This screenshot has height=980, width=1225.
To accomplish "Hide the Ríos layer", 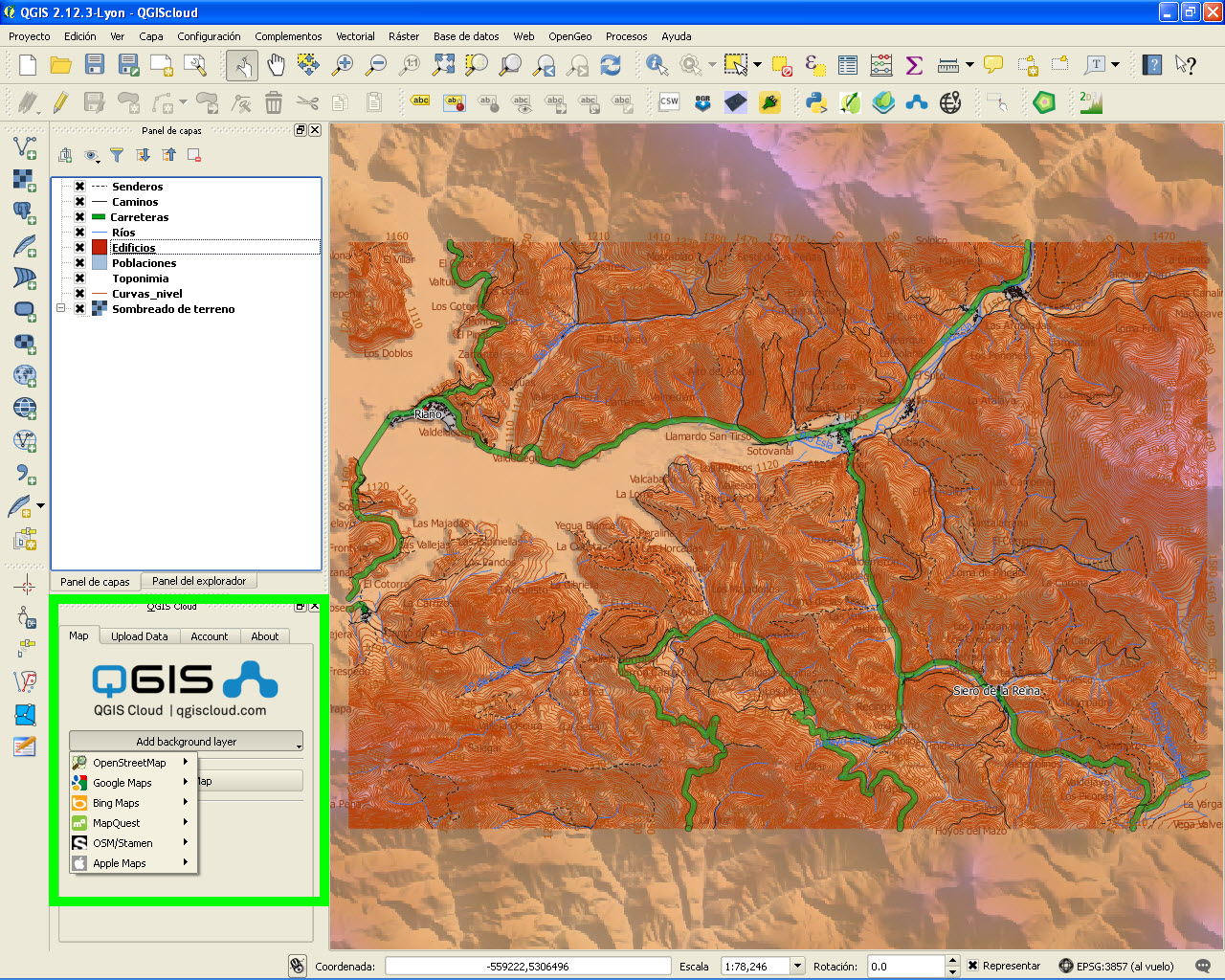I will [x=79, y=232].
